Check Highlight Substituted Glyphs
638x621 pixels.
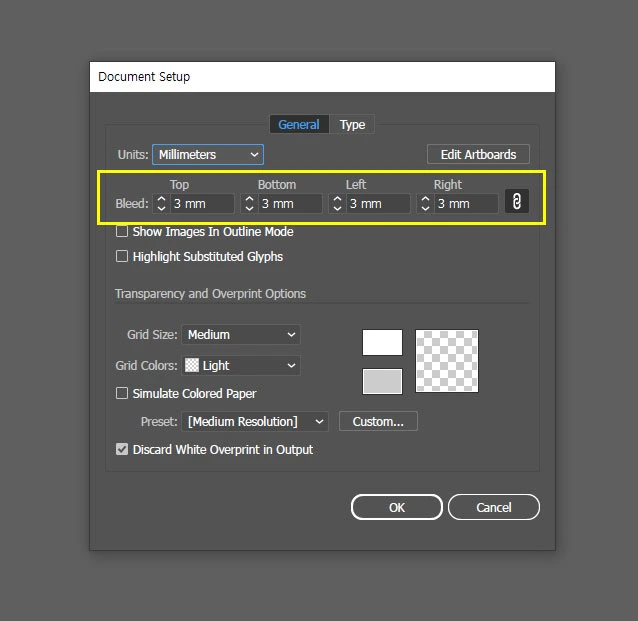[x=122, y=256]
